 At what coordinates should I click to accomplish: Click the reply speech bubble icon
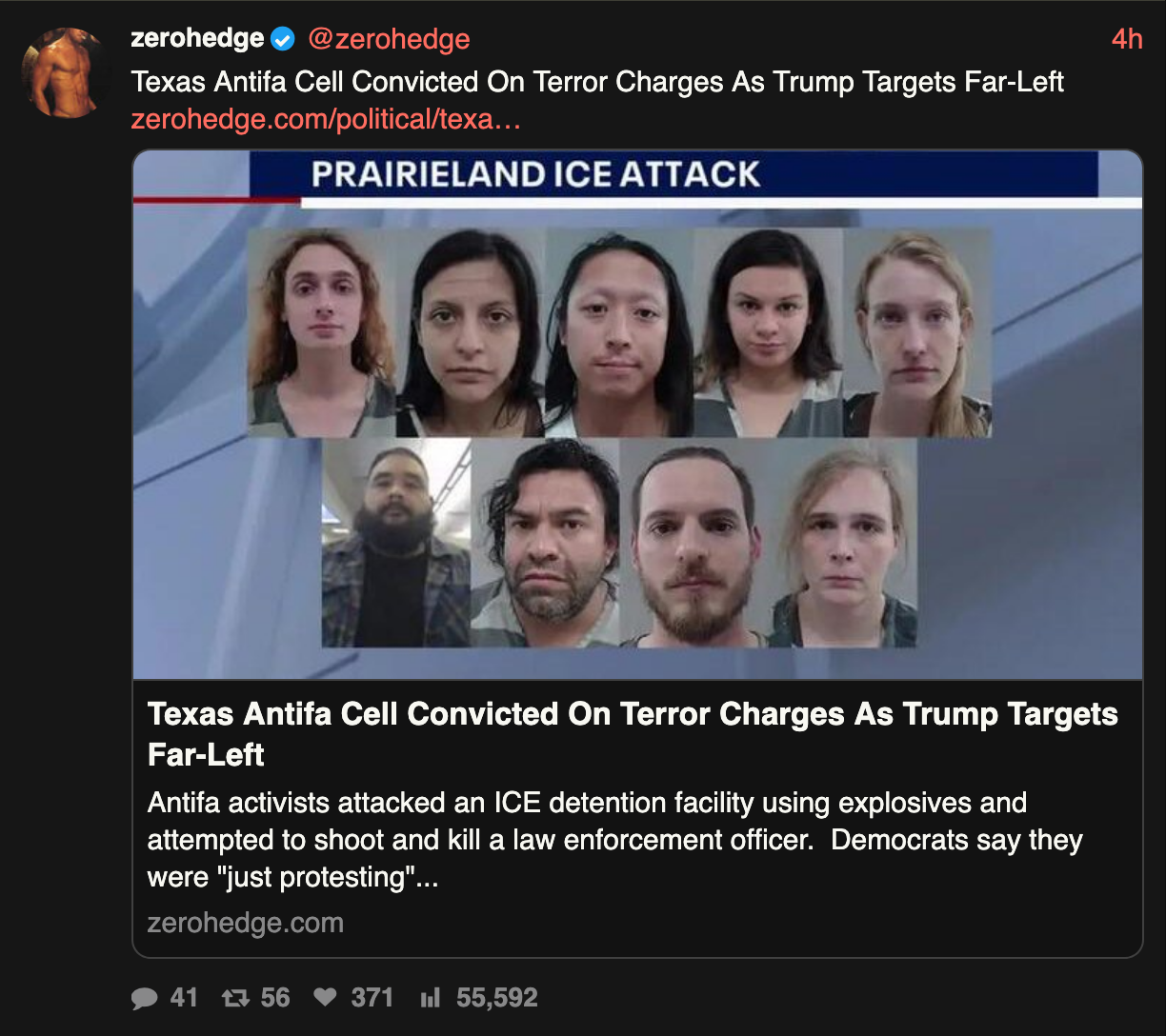pyautogui.click(x=145, y=998)
